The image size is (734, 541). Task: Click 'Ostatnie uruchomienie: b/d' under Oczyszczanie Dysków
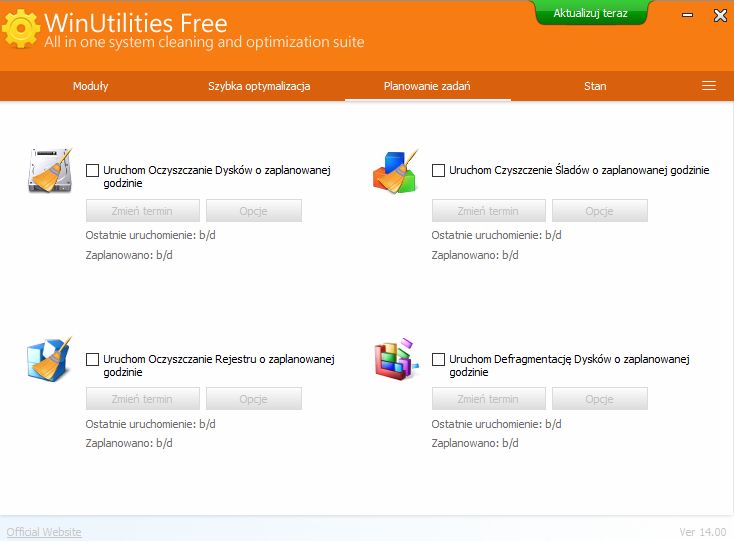coord(150,235)
